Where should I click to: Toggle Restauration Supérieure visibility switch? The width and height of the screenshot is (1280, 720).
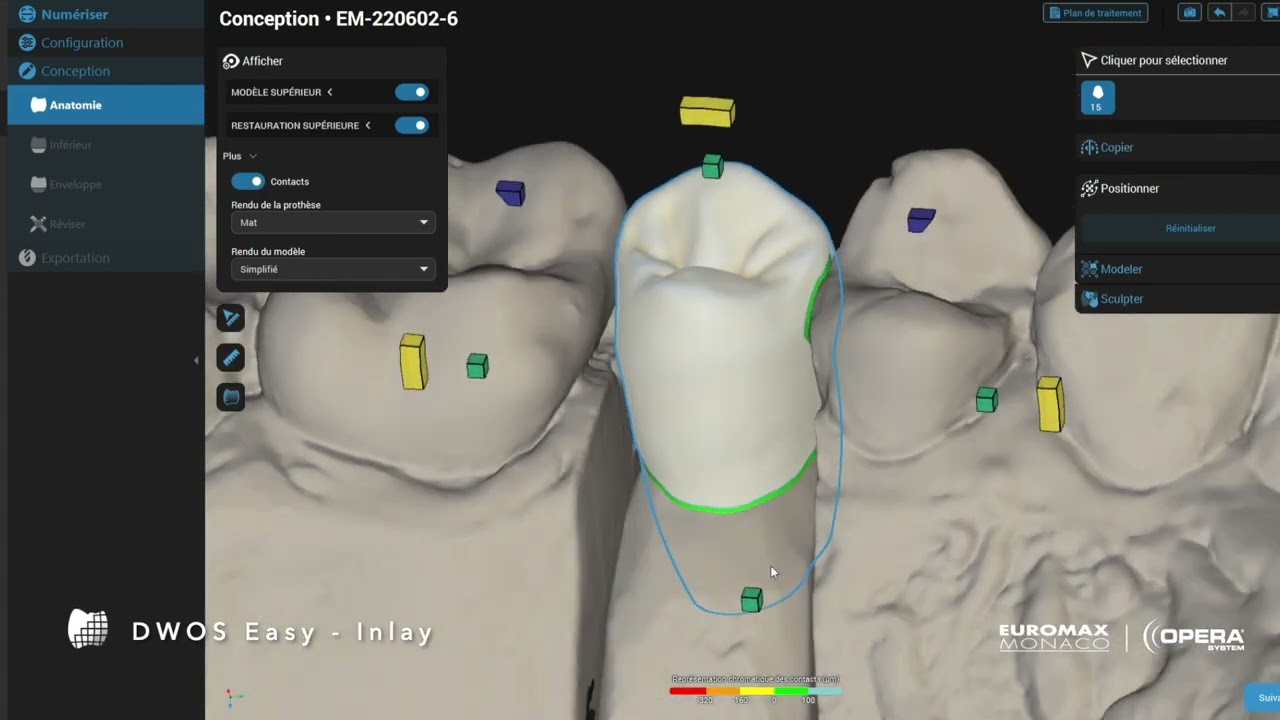412,125
